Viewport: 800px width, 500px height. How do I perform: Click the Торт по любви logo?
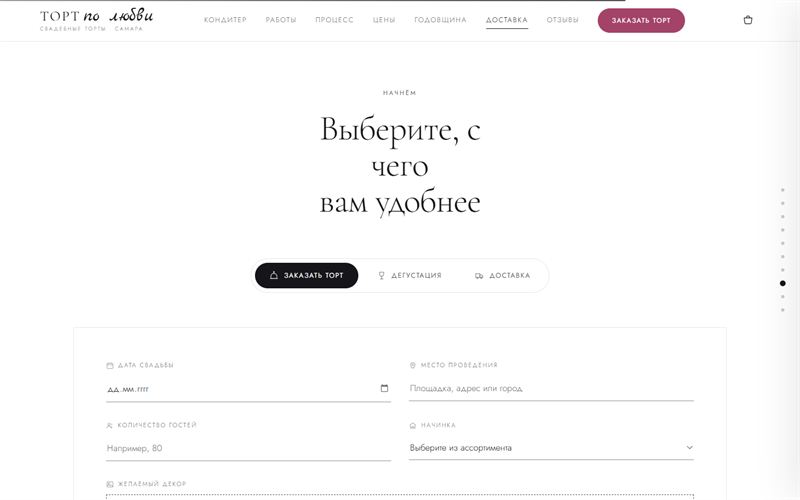tap(96, 19)
